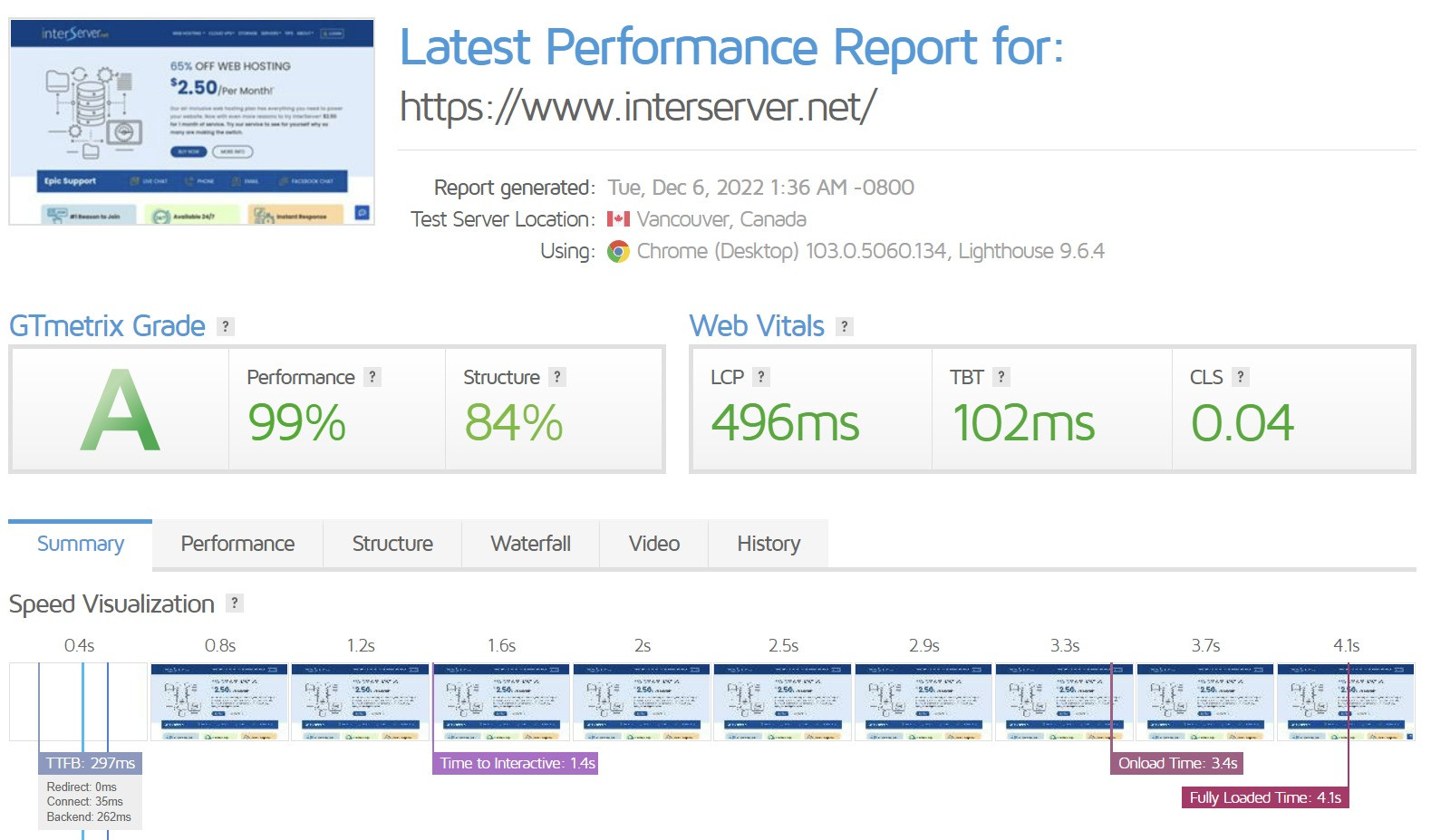Click Speed Visualization help icon
This screenshot has height=840, width=1431.
click(x=235, y=603)
